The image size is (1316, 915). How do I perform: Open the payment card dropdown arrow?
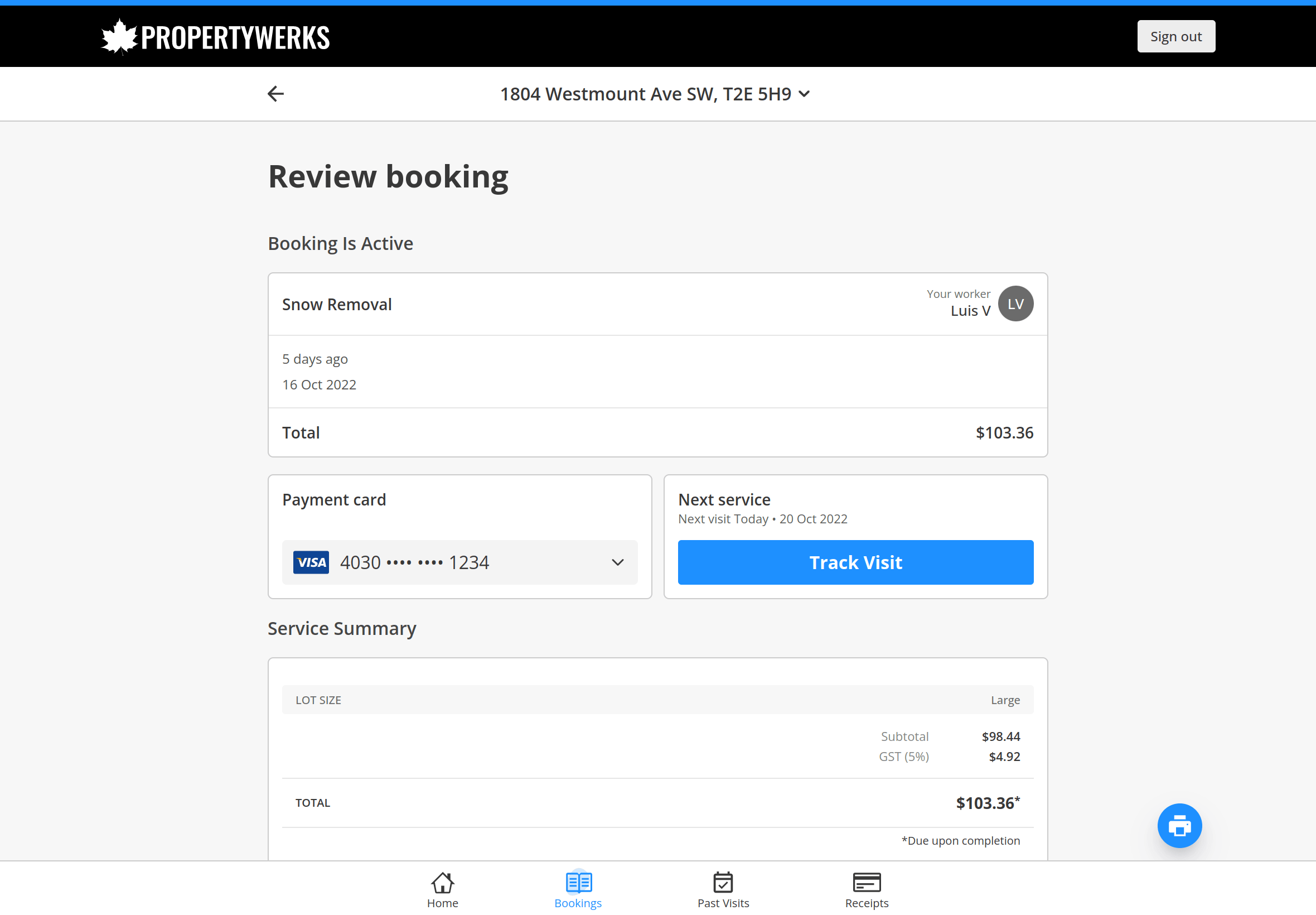click(x=617, y=562)
